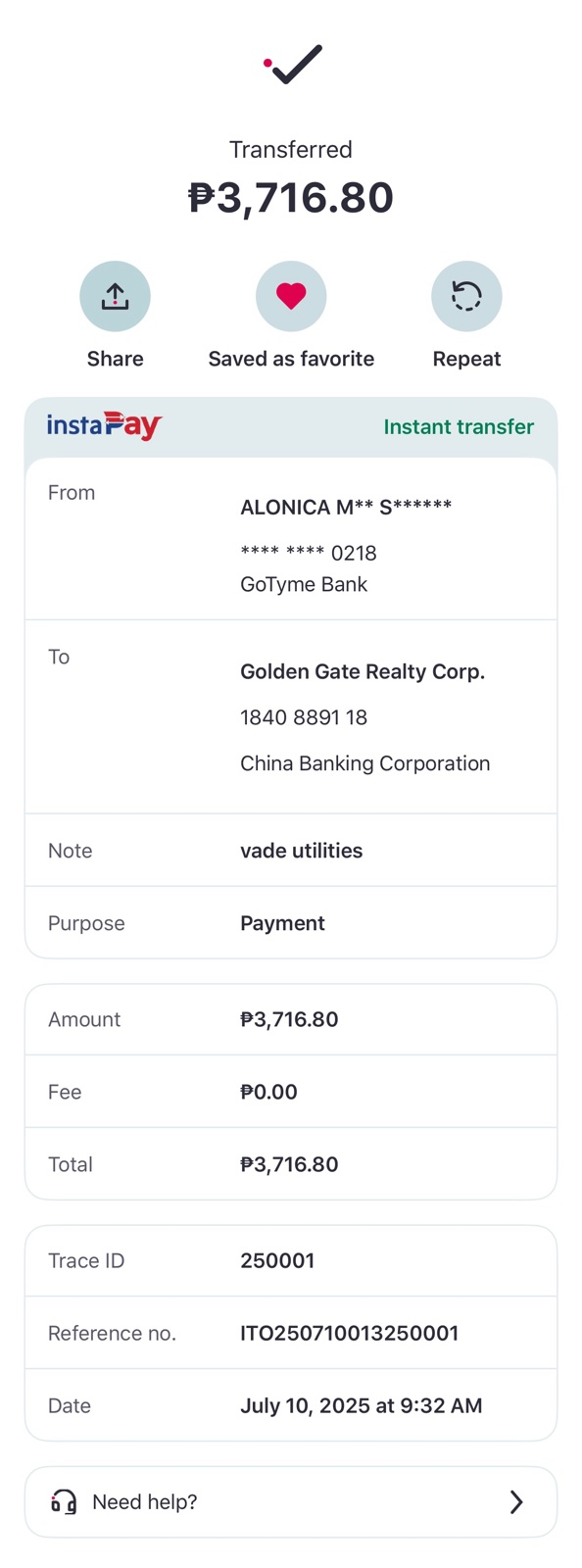Image resolution: width=582 pixels, height=1568 pixels.
Task: Click the vade utilities note text
Action: pos(301,851)
